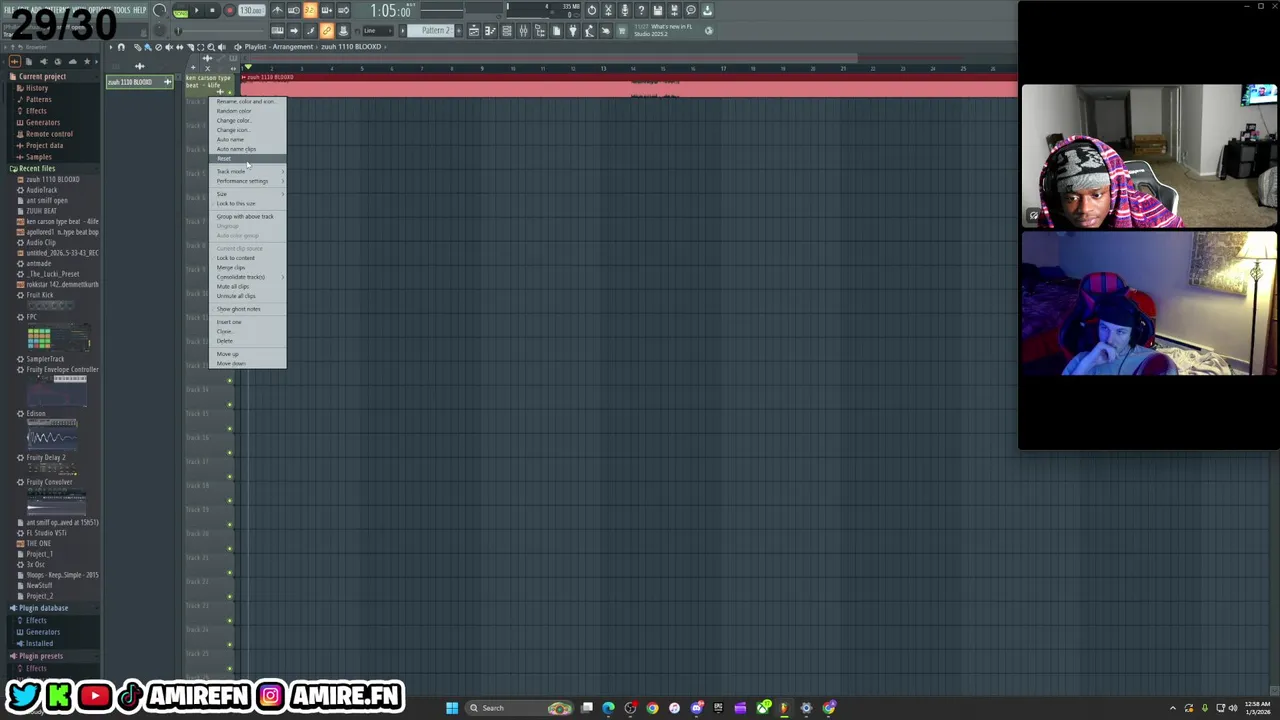The image size is (1280, 720).
Task: Start playback with the Play button
Action: 196,11
